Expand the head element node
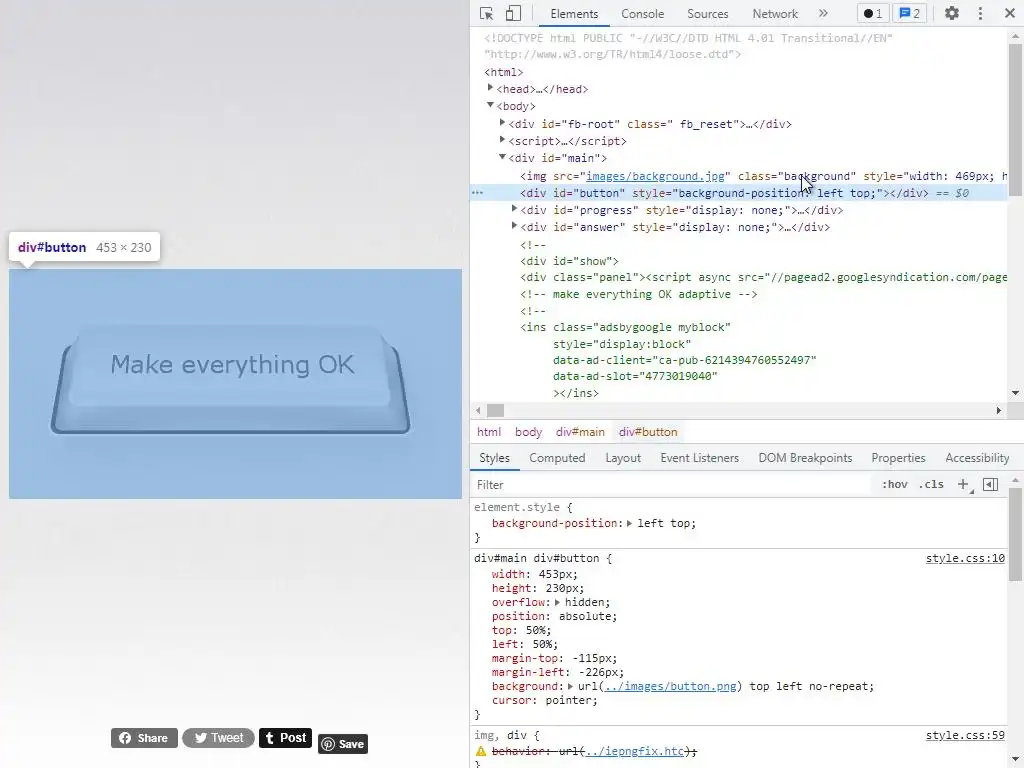1024x768 pixels. pyautogui.click(x=490, y=88)
